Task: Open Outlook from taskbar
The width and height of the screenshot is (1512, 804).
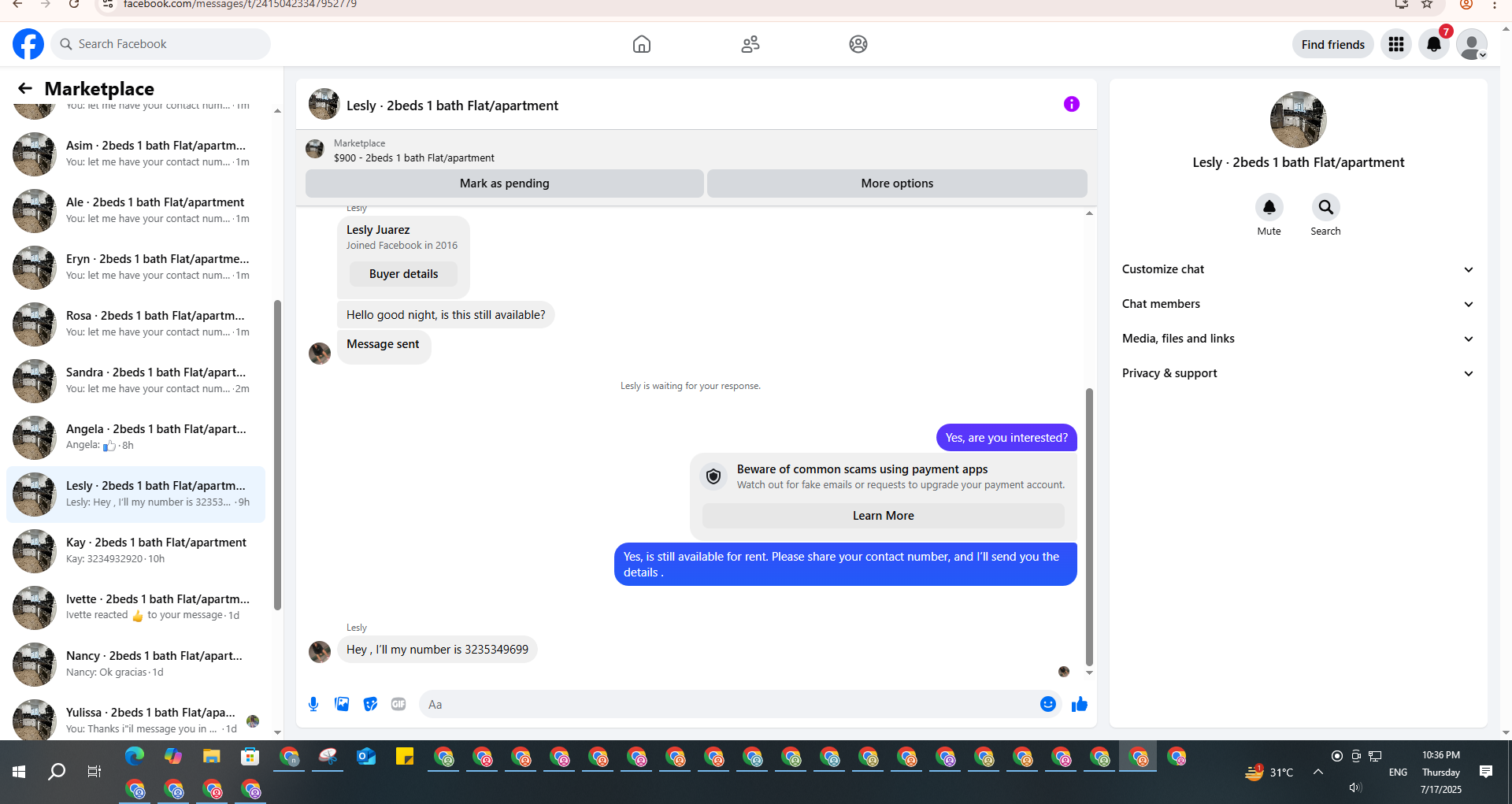Action: click(366, 757)
